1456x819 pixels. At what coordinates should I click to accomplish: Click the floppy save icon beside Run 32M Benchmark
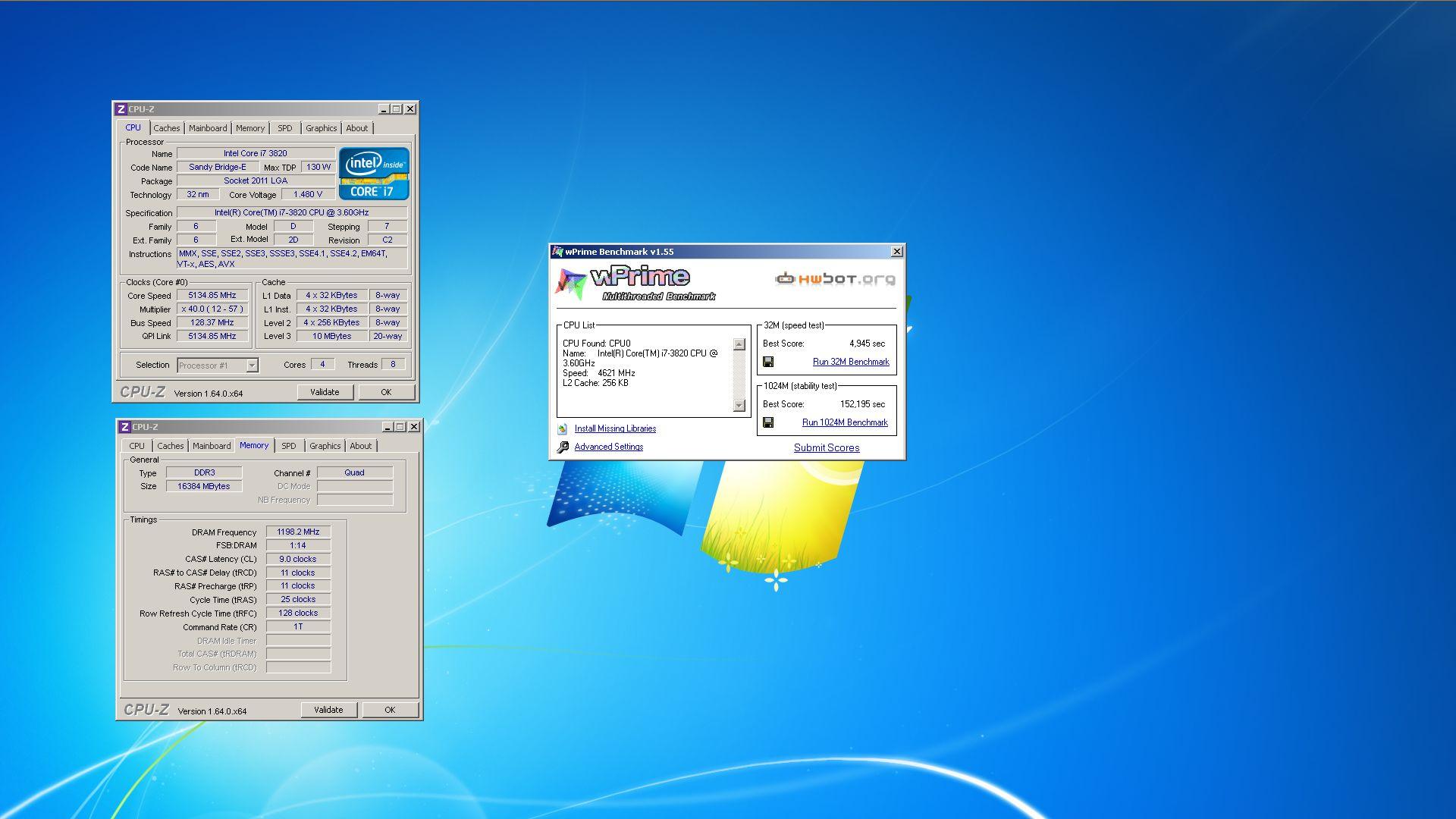click(x=768, y=362)
